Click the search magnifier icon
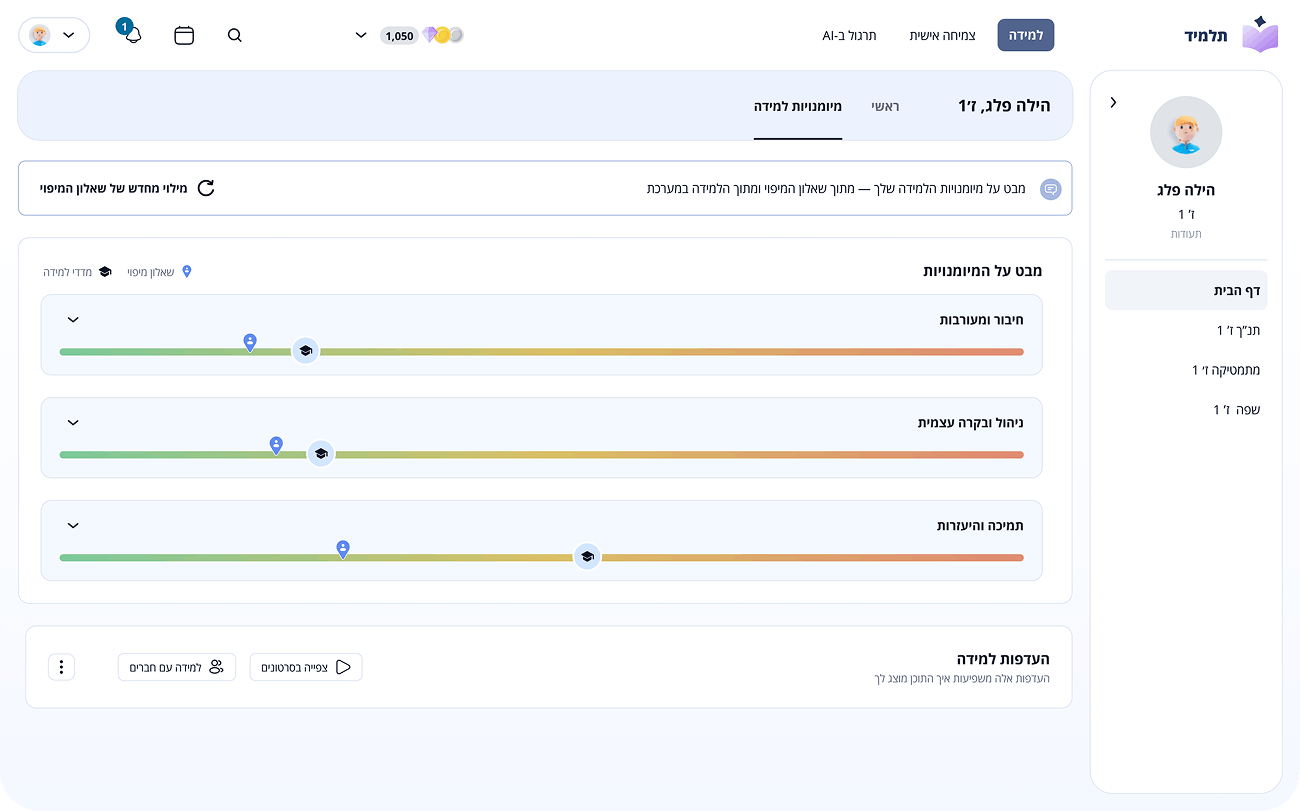The image size is (1300, 812). click(x=235, y=35)
